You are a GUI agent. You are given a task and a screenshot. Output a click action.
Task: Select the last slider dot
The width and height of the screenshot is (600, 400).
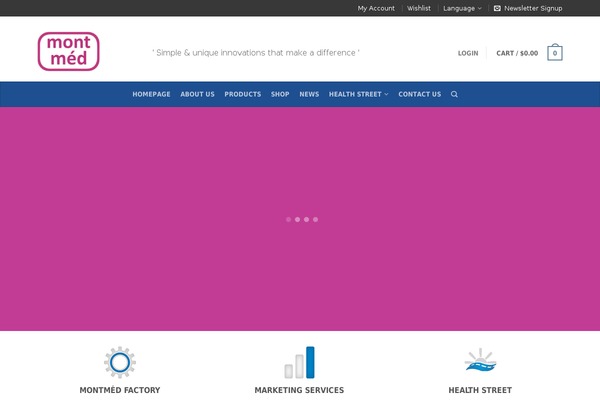pyautogui.click(x=315, y=219)
